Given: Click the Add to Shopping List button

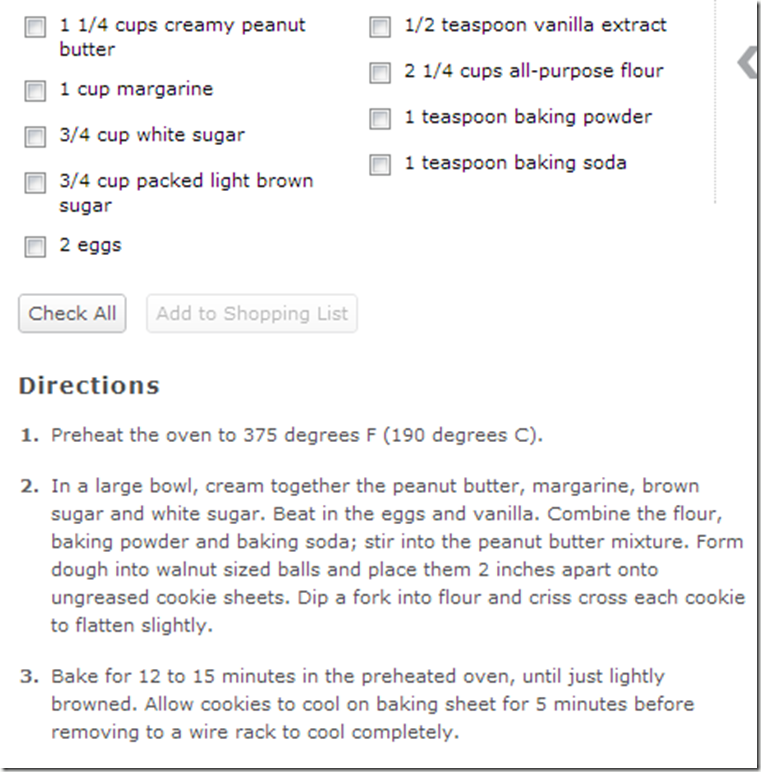Looking at the screenshot, I should click(x=251, y=314).
